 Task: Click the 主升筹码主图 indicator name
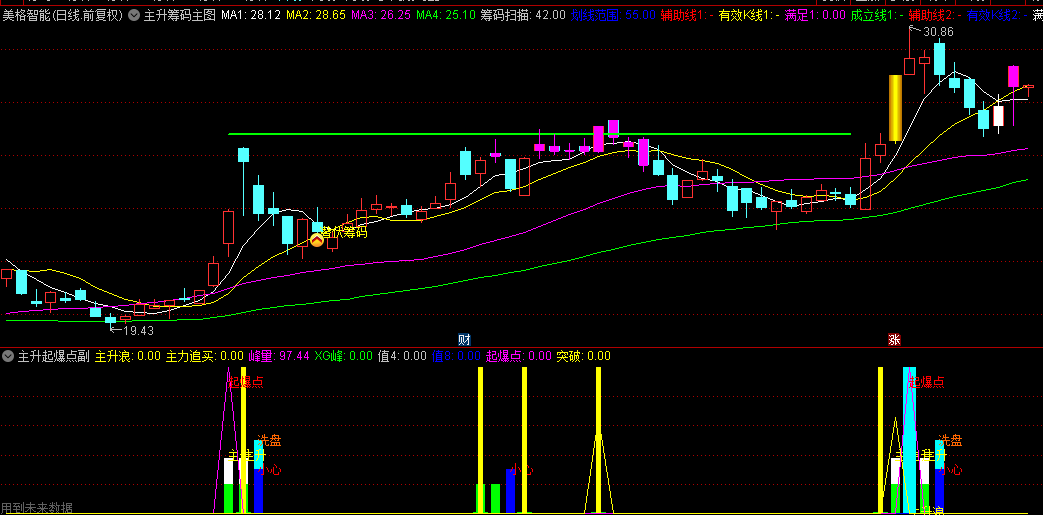click(x=180, y=15)
